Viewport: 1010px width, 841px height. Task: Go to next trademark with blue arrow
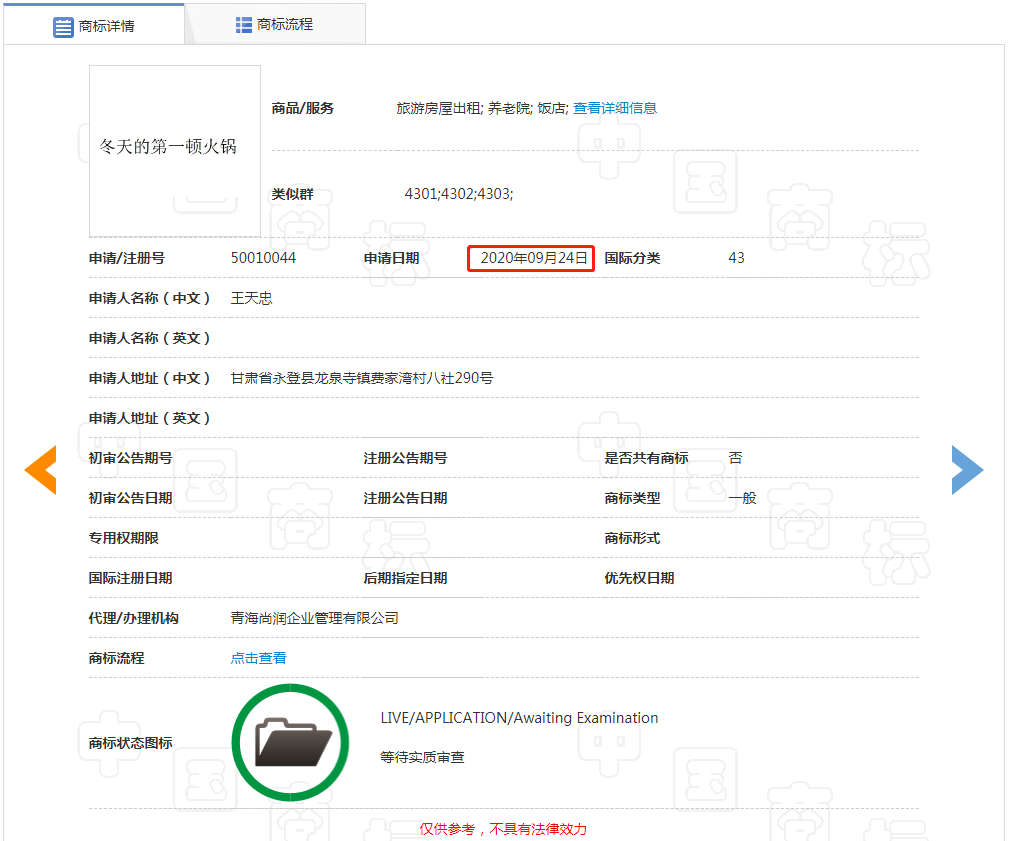[x=967, y=470]
